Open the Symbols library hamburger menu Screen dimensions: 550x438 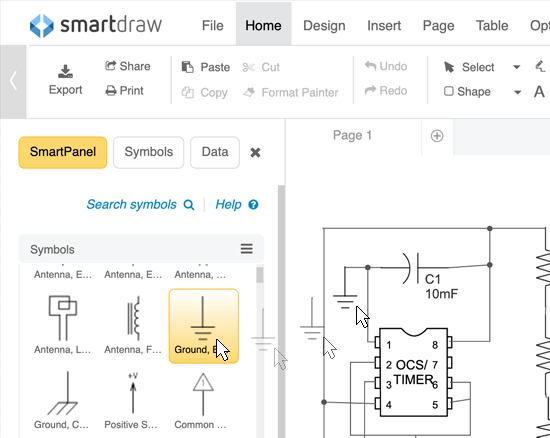pos(247,249)
